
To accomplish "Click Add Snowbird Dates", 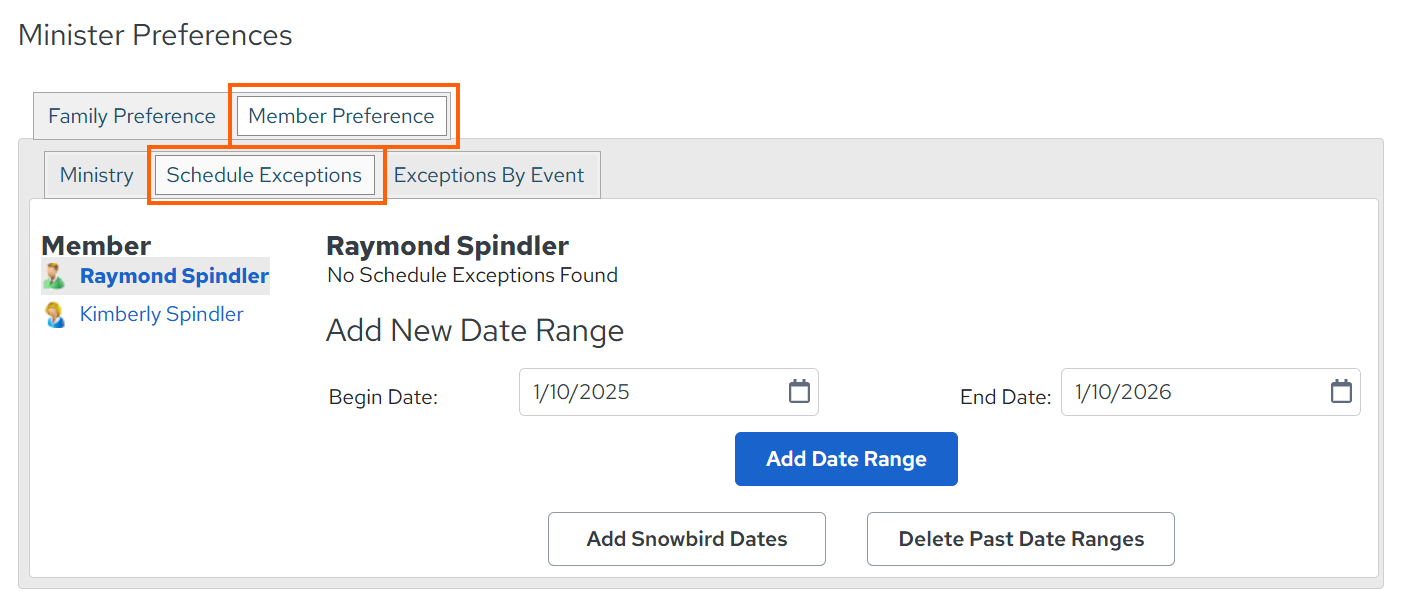I will (687, 539).
